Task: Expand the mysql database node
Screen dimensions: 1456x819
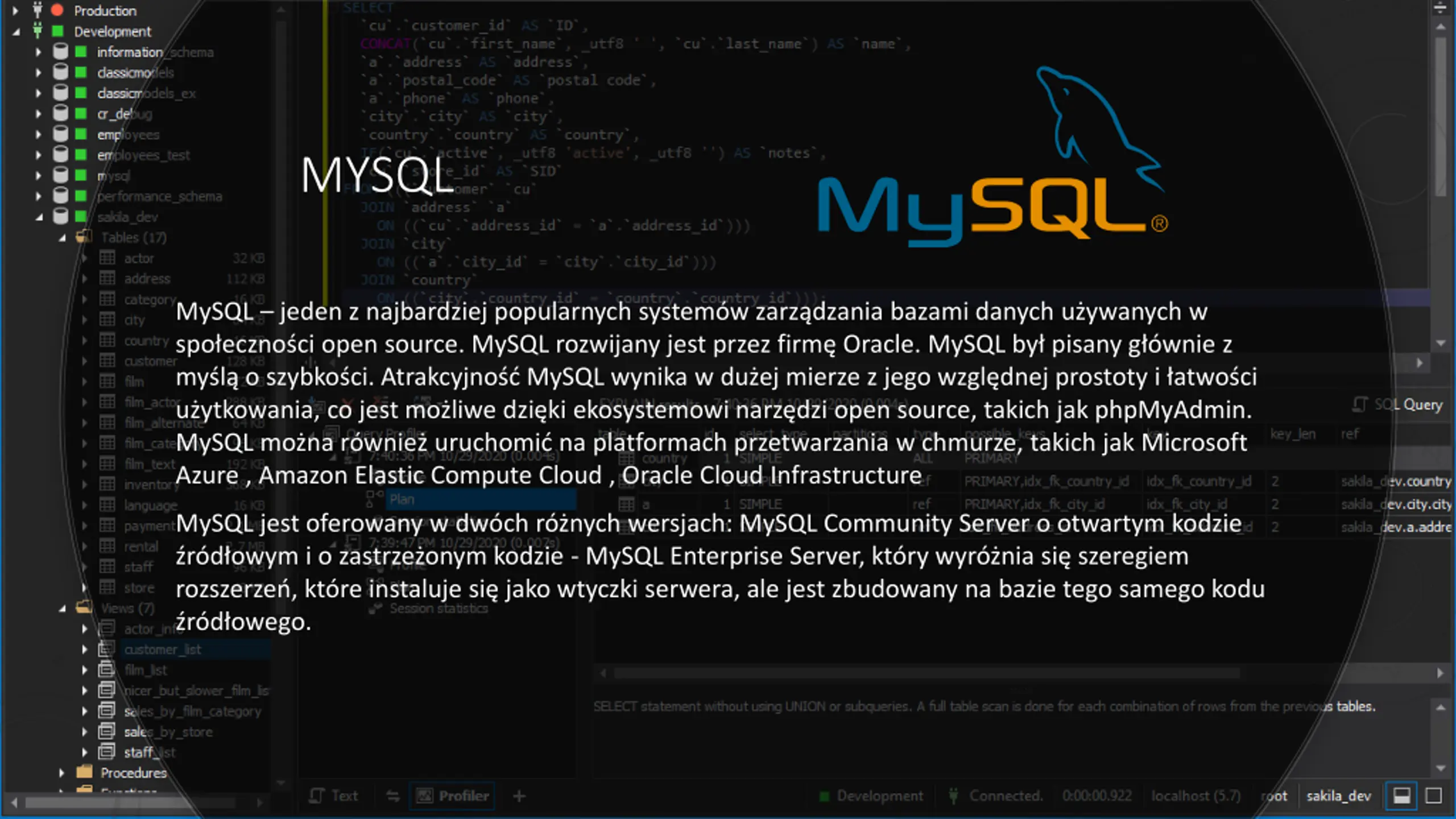Action: pyautogui.click(x=38, y=175)
